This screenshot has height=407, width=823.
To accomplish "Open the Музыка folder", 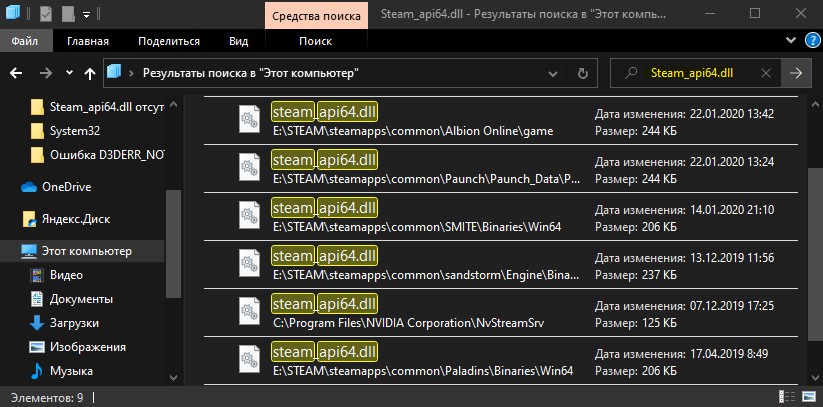I will coord(71,371).
